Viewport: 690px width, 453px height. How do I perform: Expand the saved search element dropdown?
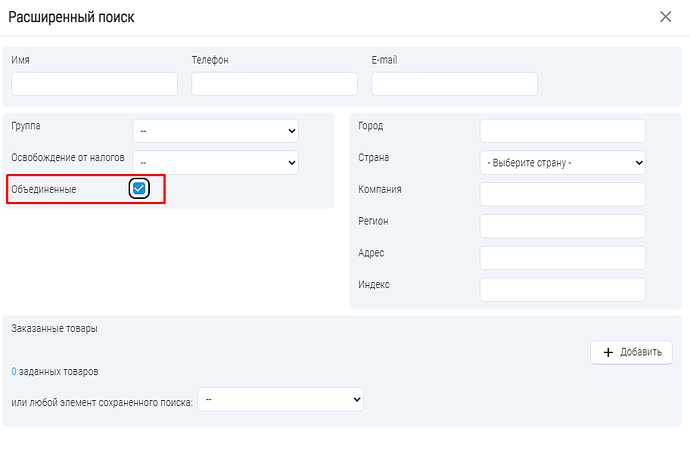click(x=281, y=399)
